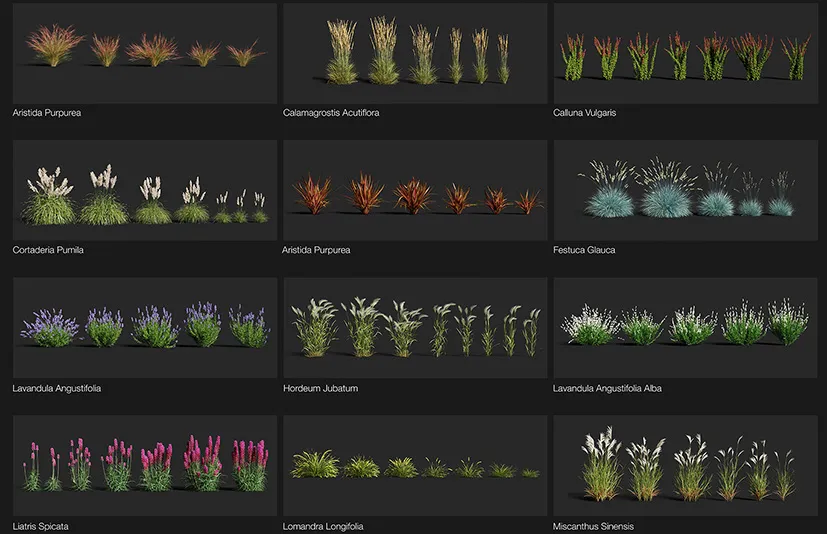Select the Lomandra Longifolia thumbnail image
Screen dimensions: 827x534
tap(415, 465)
